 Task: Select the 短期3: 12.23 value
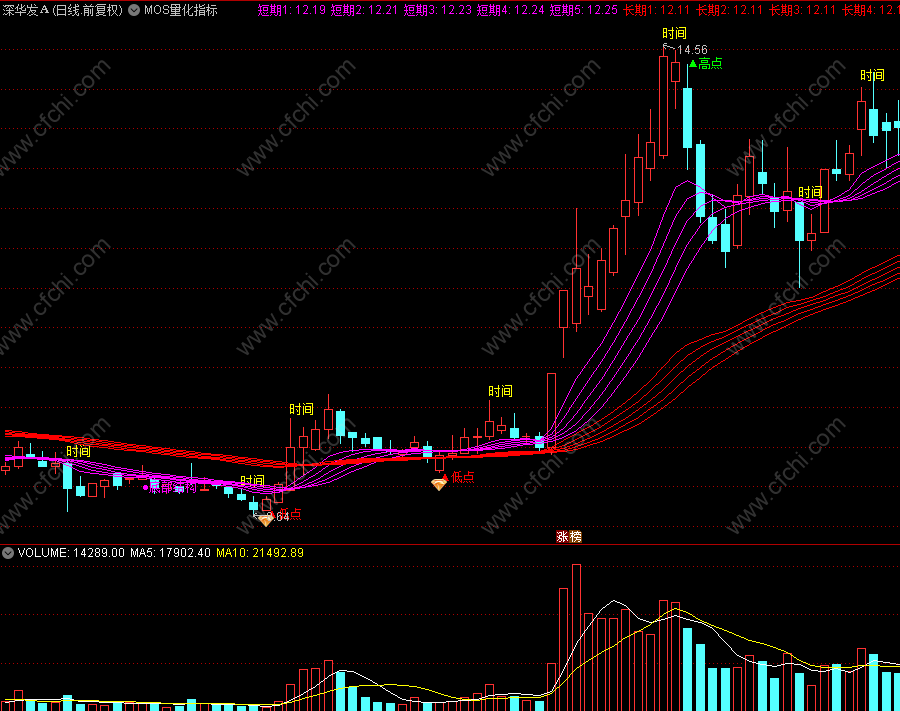pyautogui.click(x=437, y=10)
